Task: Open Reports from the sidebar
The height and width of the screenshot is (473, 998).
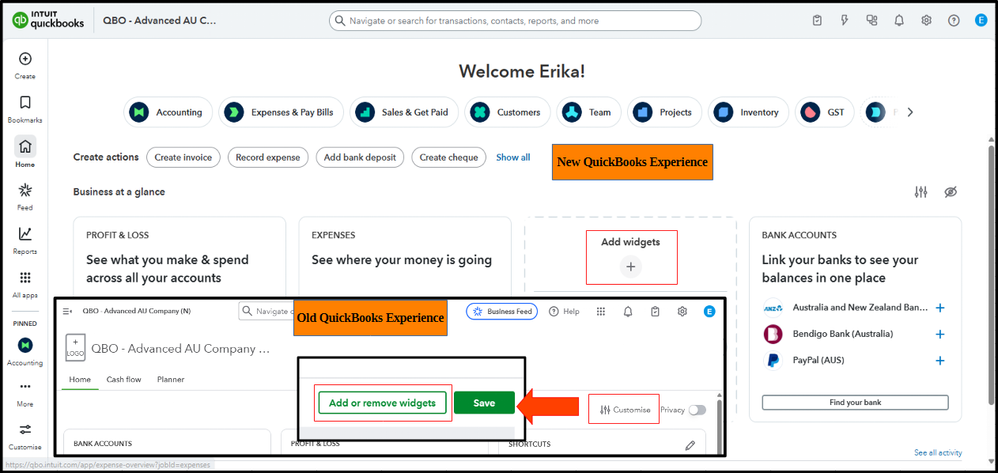Action: pos(25,241)
